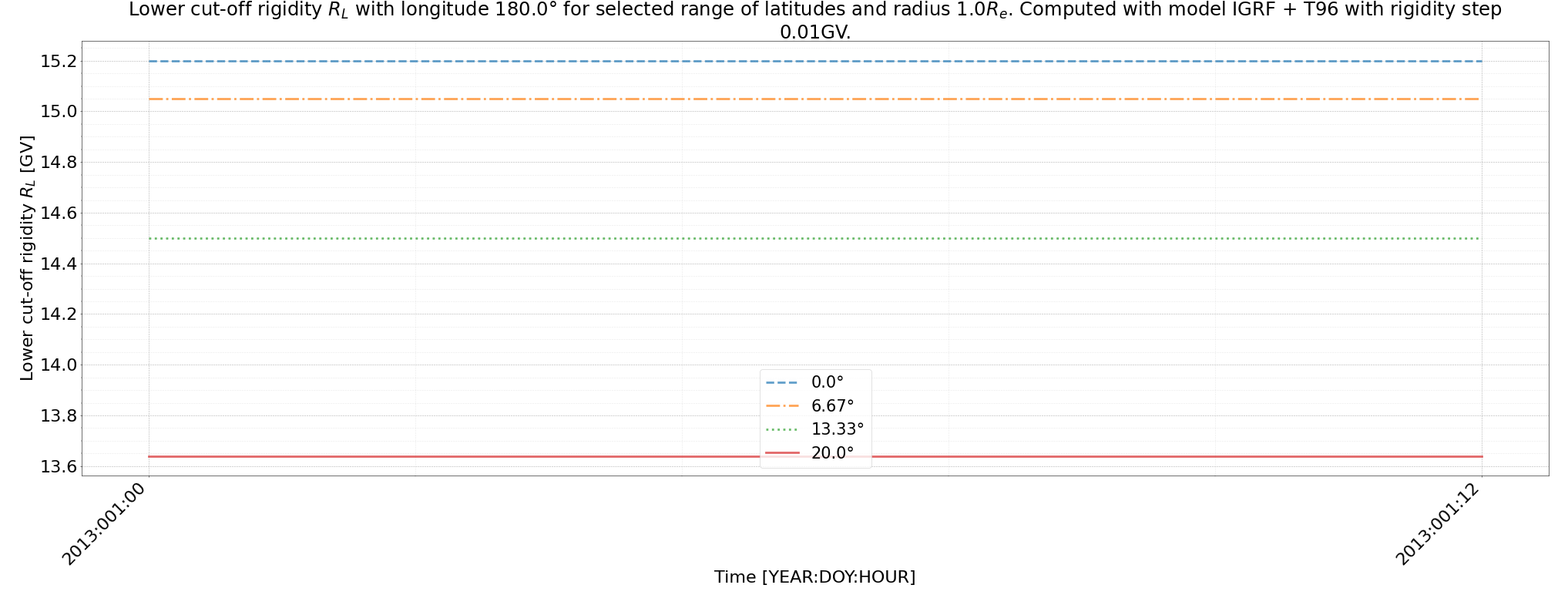This screenshot has width=1568, height=605.
Task: Click the 14.2 y-axis tick label
Action: point(59,314)
